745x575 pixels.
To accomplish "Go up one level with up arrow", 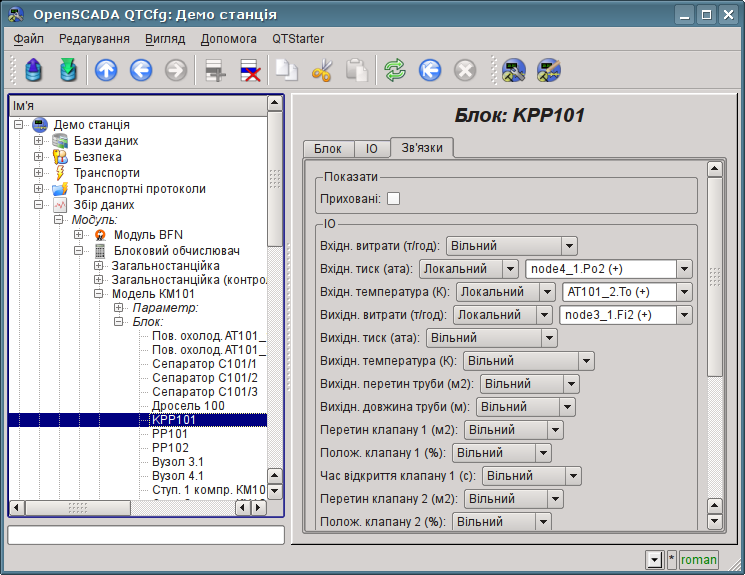I will click(106, 70).
